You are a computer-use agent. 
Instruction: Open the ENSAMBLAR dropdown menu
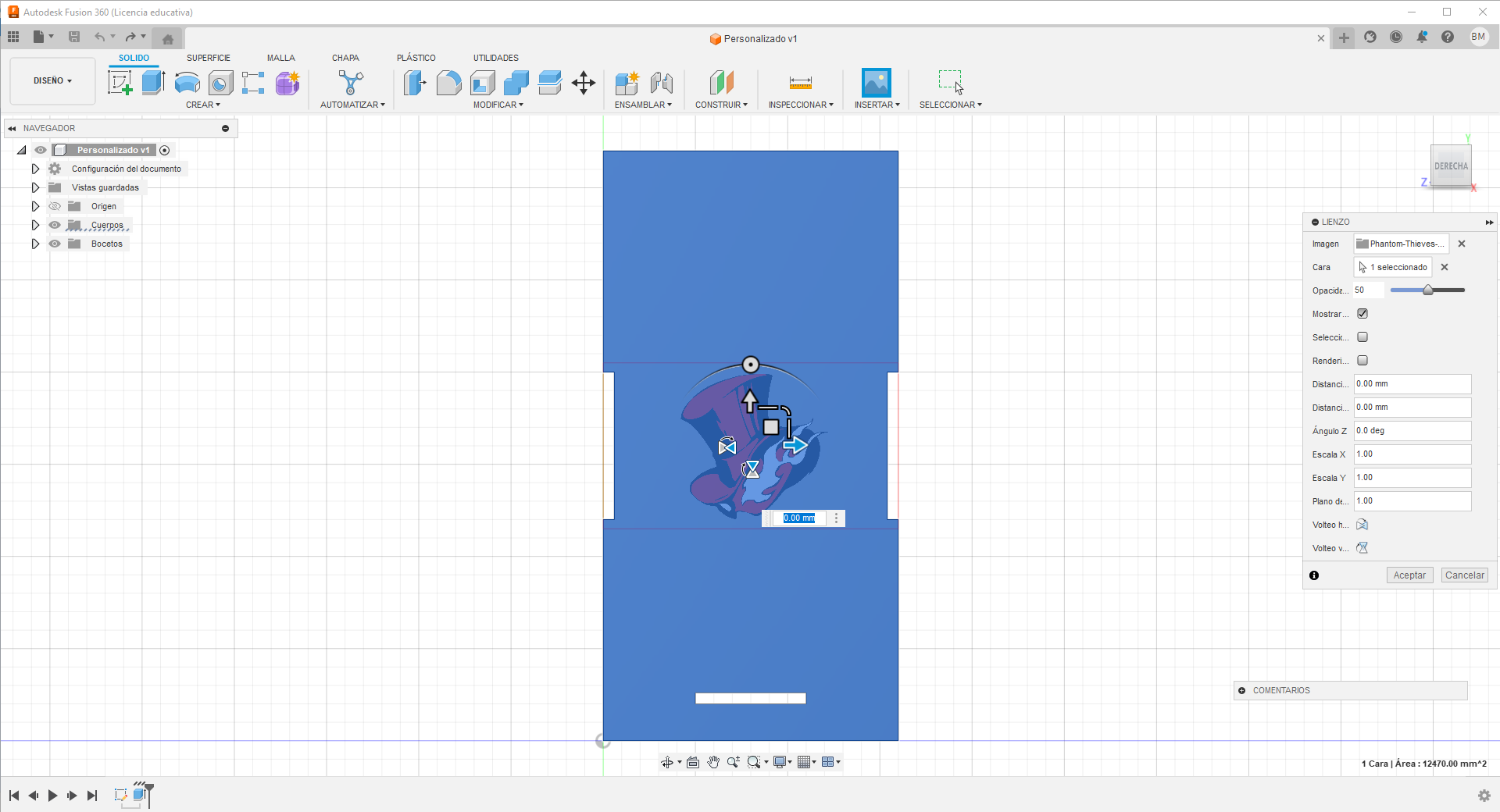pyautogui.click(x=643, y=105)
